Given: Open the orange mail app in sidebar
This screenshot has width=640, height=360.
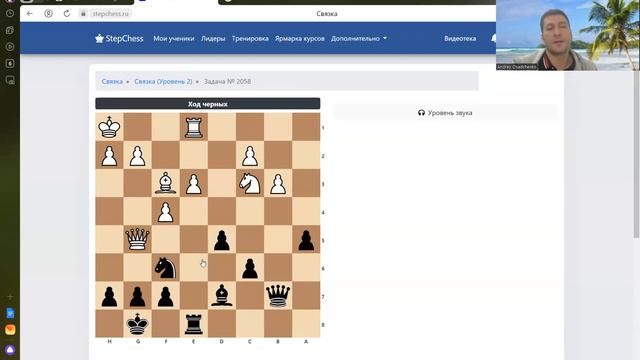Looking at the screenshot, I should pyautogui.click(x=10, y=329).
